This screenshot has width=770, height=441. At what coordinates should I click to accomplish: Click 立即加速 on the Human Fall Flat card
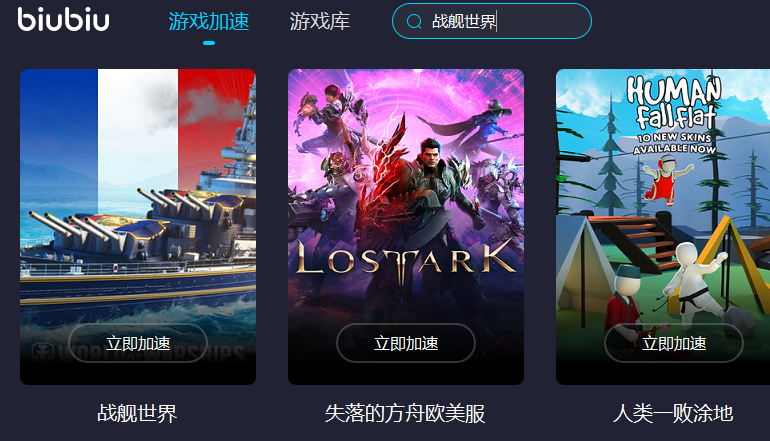(x=674, y=343)
